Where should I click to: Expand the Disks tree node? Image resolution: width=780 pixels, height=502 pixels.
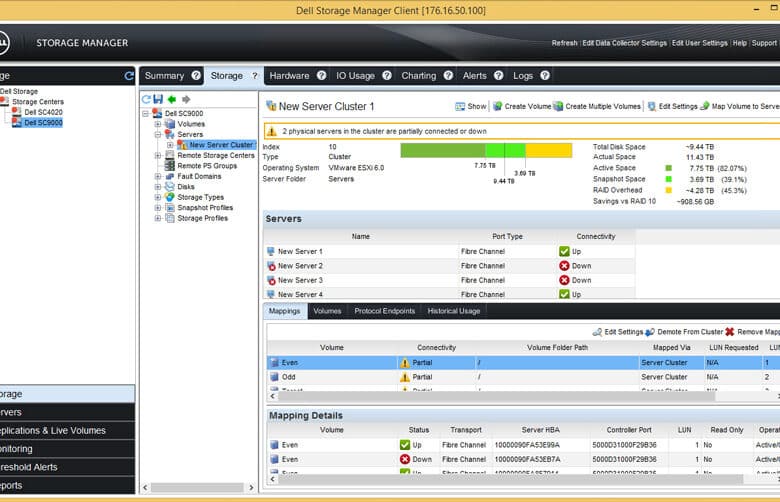158,187
